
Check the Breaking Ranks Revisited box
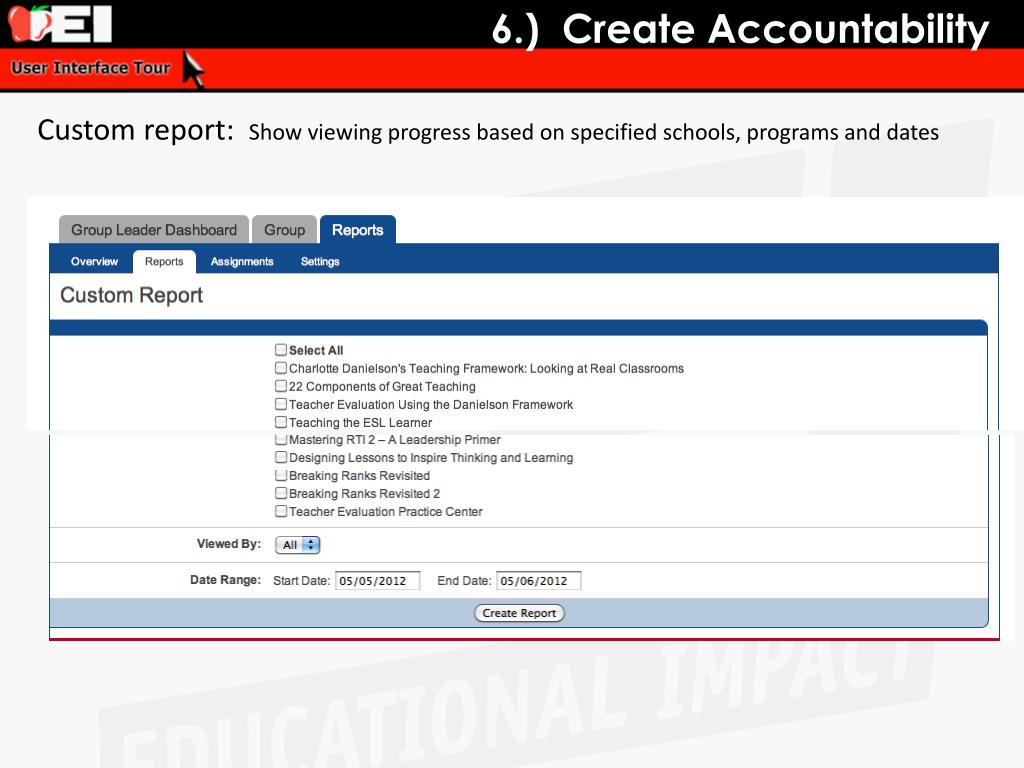[281, 475]
